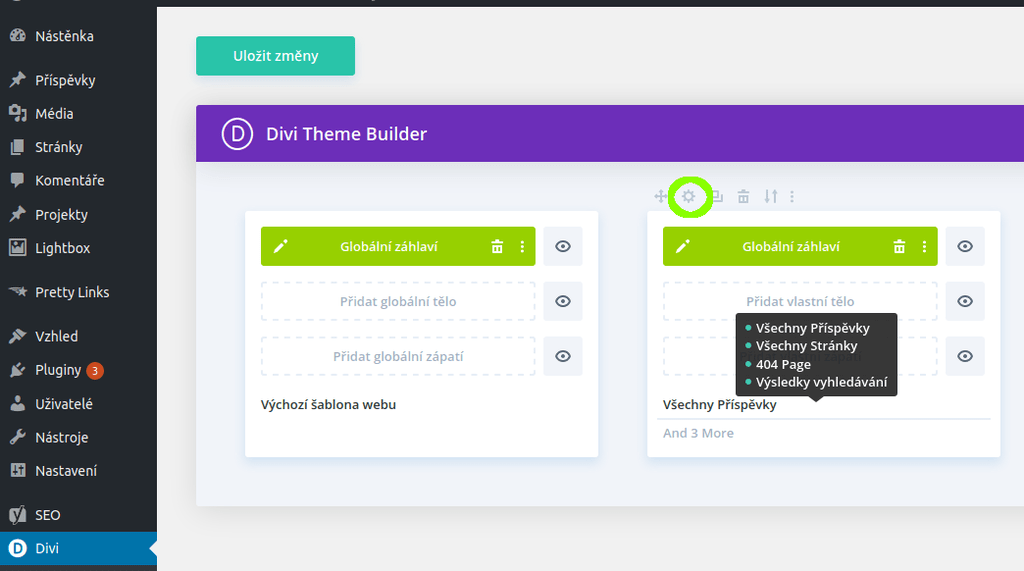Click Přidat globální tělo area
The width and height of the screenshot is (1024, 571).
point(398,301)
